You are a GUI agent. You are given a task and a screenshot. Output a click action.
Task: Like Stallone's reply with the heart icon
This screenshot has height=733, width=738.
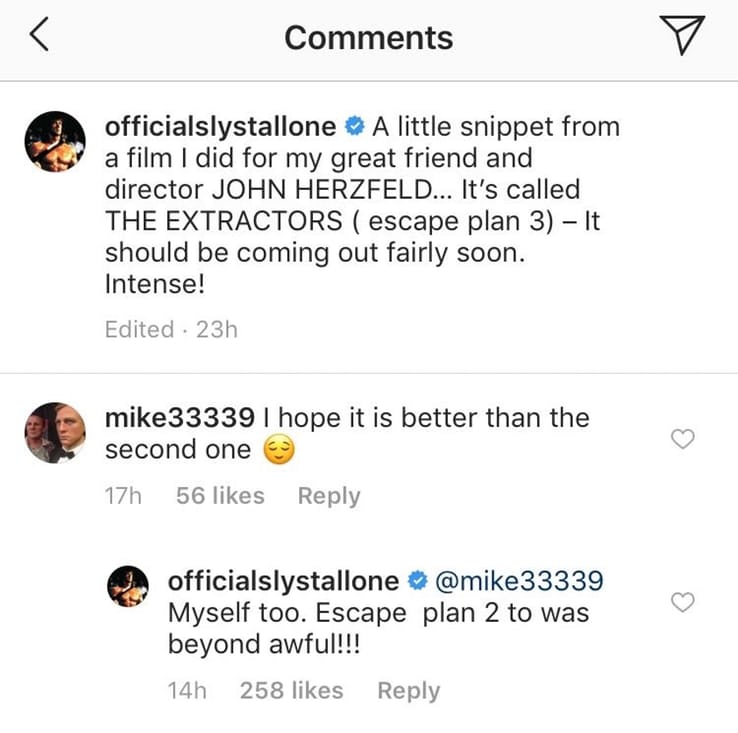(682, 602)
